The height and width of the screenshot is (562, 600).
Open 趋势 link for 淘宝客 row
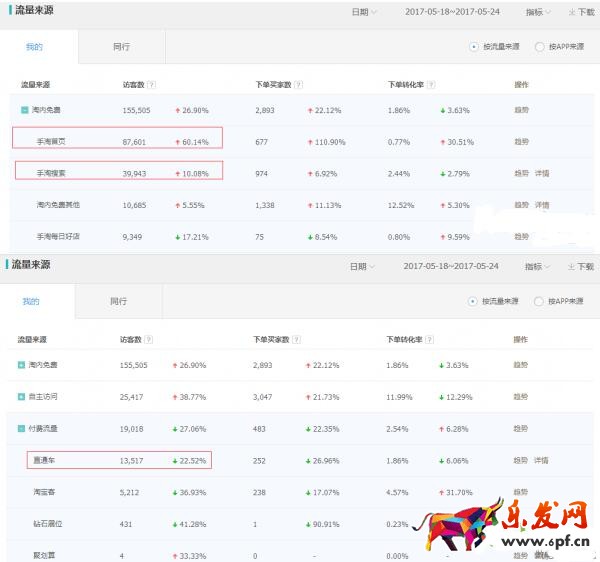520,492
